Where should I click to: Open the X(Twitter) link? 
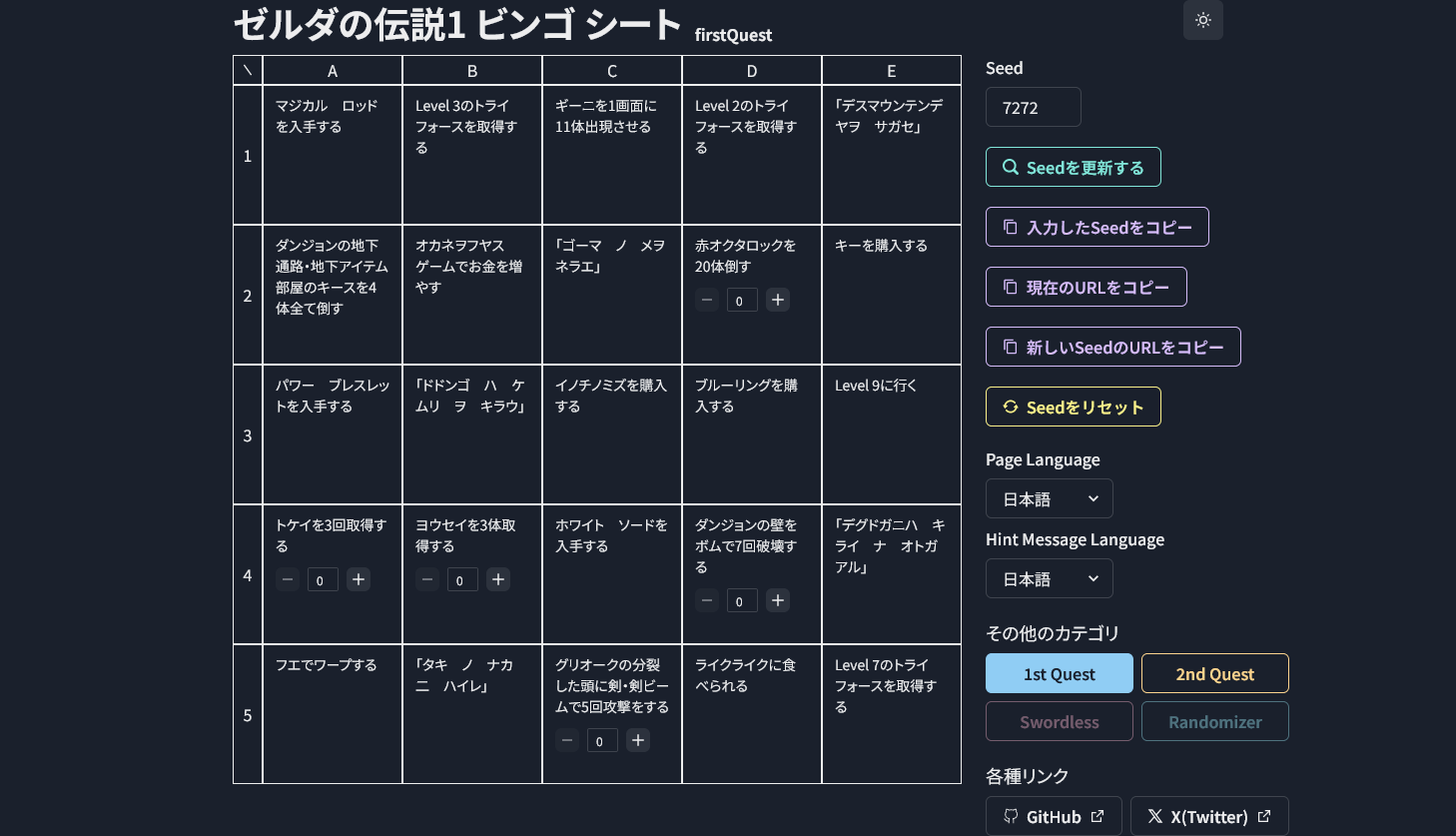tap(1209, 816)
